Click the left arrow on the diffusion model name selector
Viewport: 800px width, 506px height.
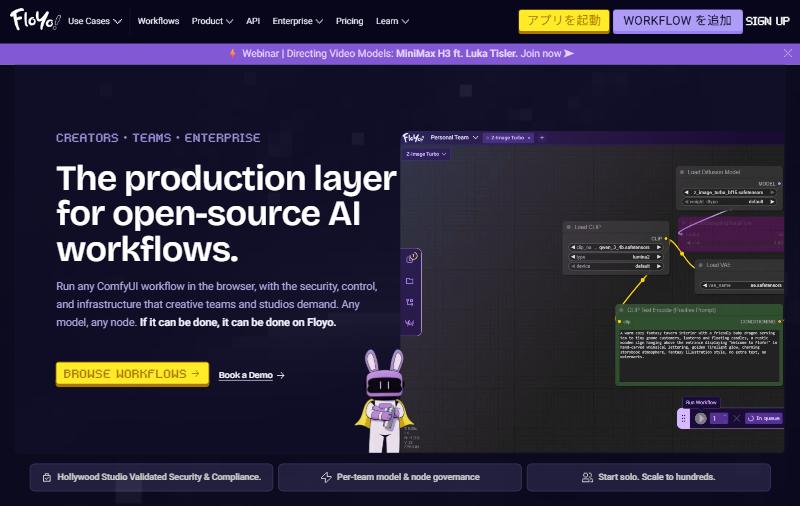point(687,192)
